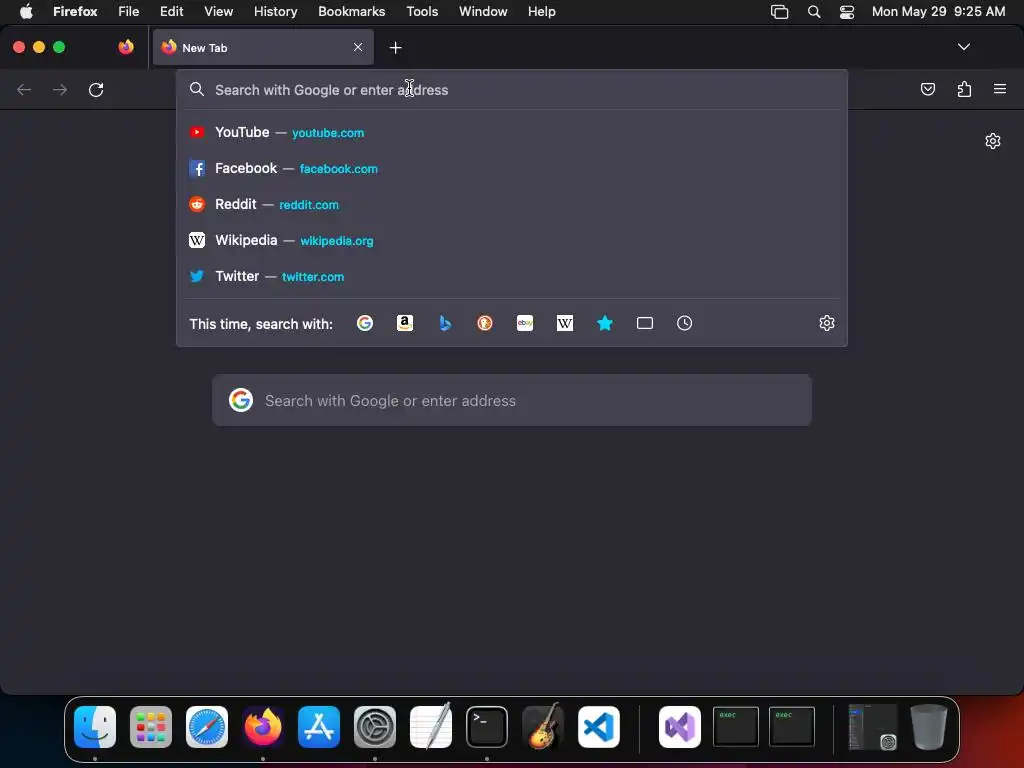Image resolution: width=1024 pixels, height=768 pixels.
Task: Open Visual Studio Code from the Dock
Action: (599, 727)
